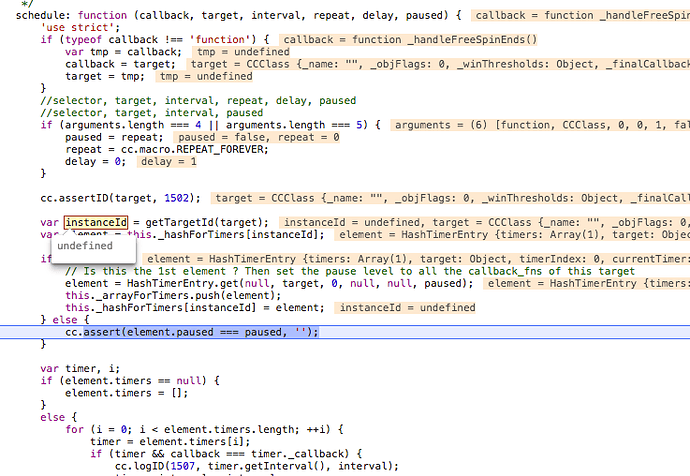Click the 'if (timer && callback === timer._callback)' line
The height and width of the screenshot is (476, 690).
click(x=226, y=454)
